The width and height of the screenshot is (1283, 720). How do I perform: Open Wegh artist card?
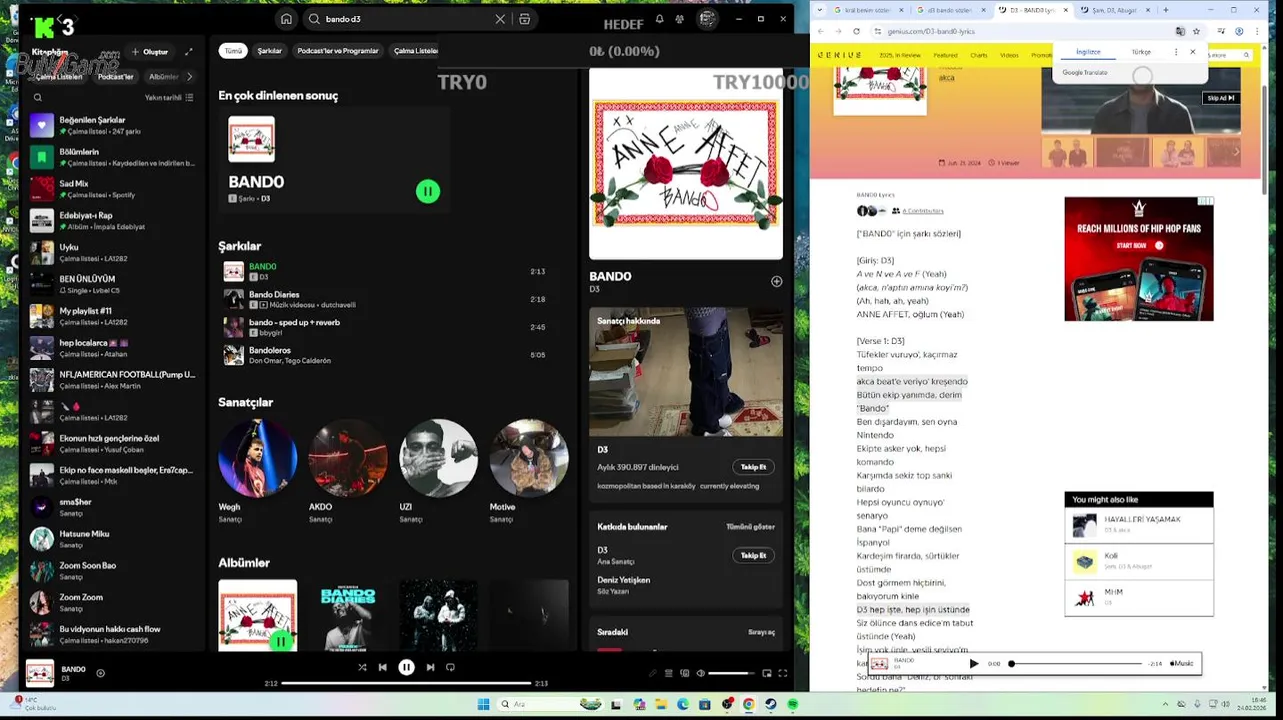click(257, 470)
